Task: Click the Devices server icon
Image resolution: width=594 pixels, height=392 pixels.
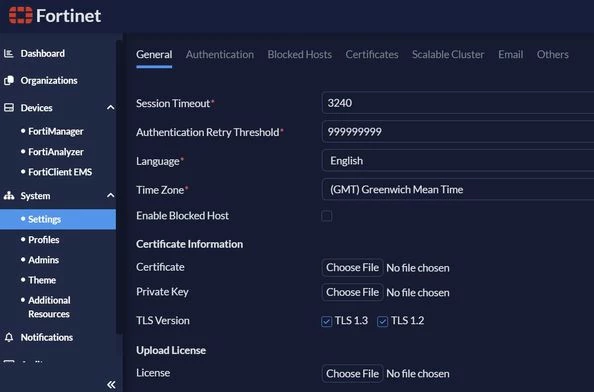Action: [x=9, y=108]
